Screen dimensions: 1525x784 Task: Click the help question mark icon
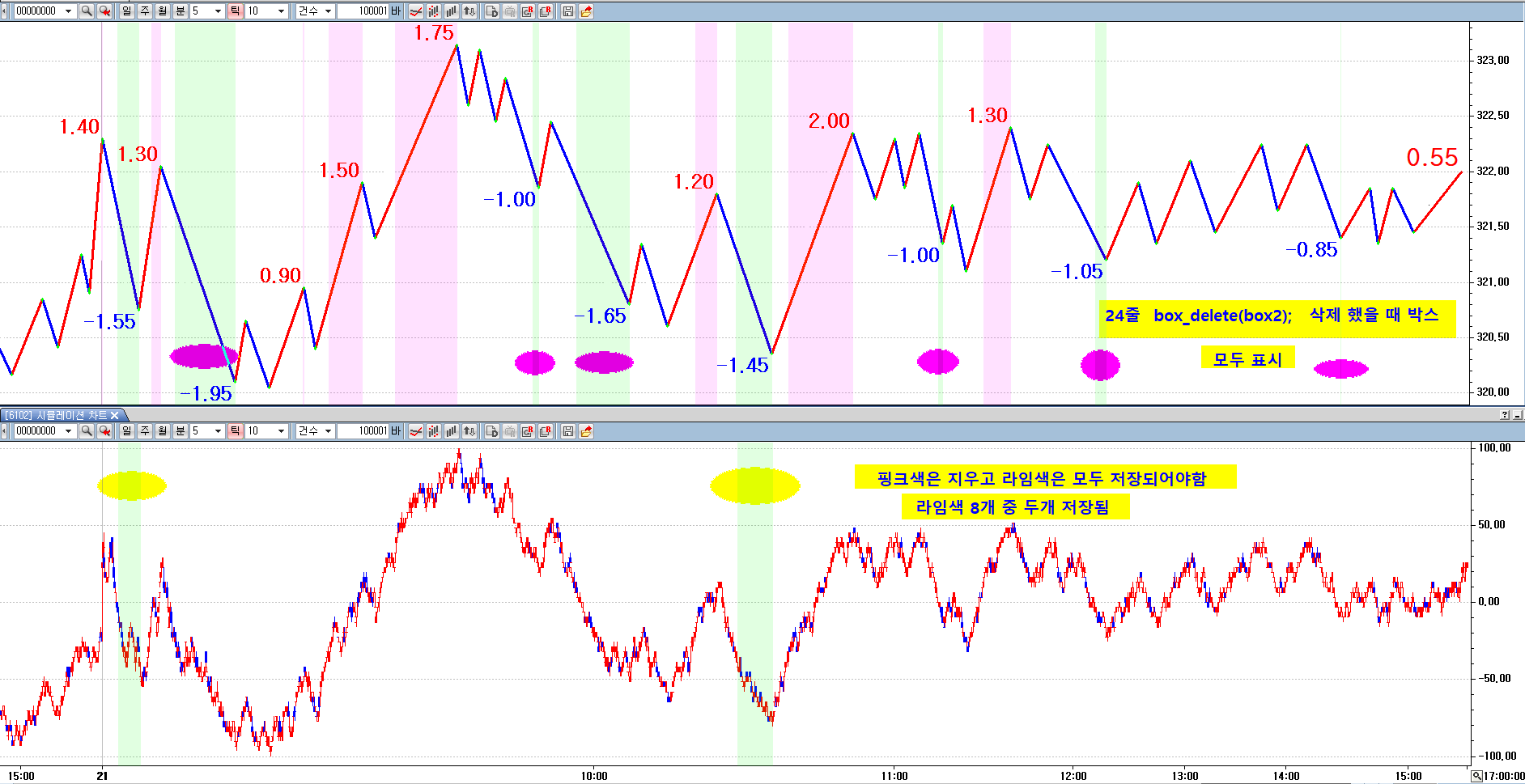(x=1504, y=415)
